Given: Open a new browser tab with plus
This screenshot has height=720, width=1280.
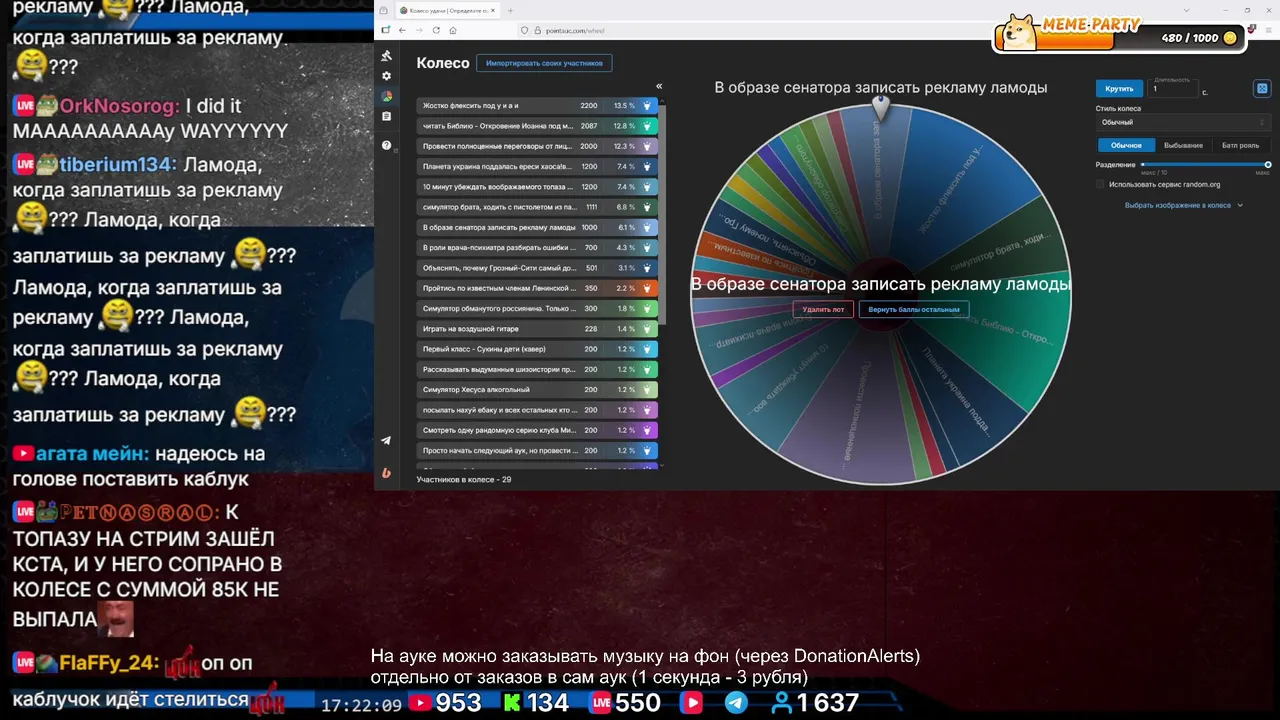Looking at the screenshot, I should (510, 10).
